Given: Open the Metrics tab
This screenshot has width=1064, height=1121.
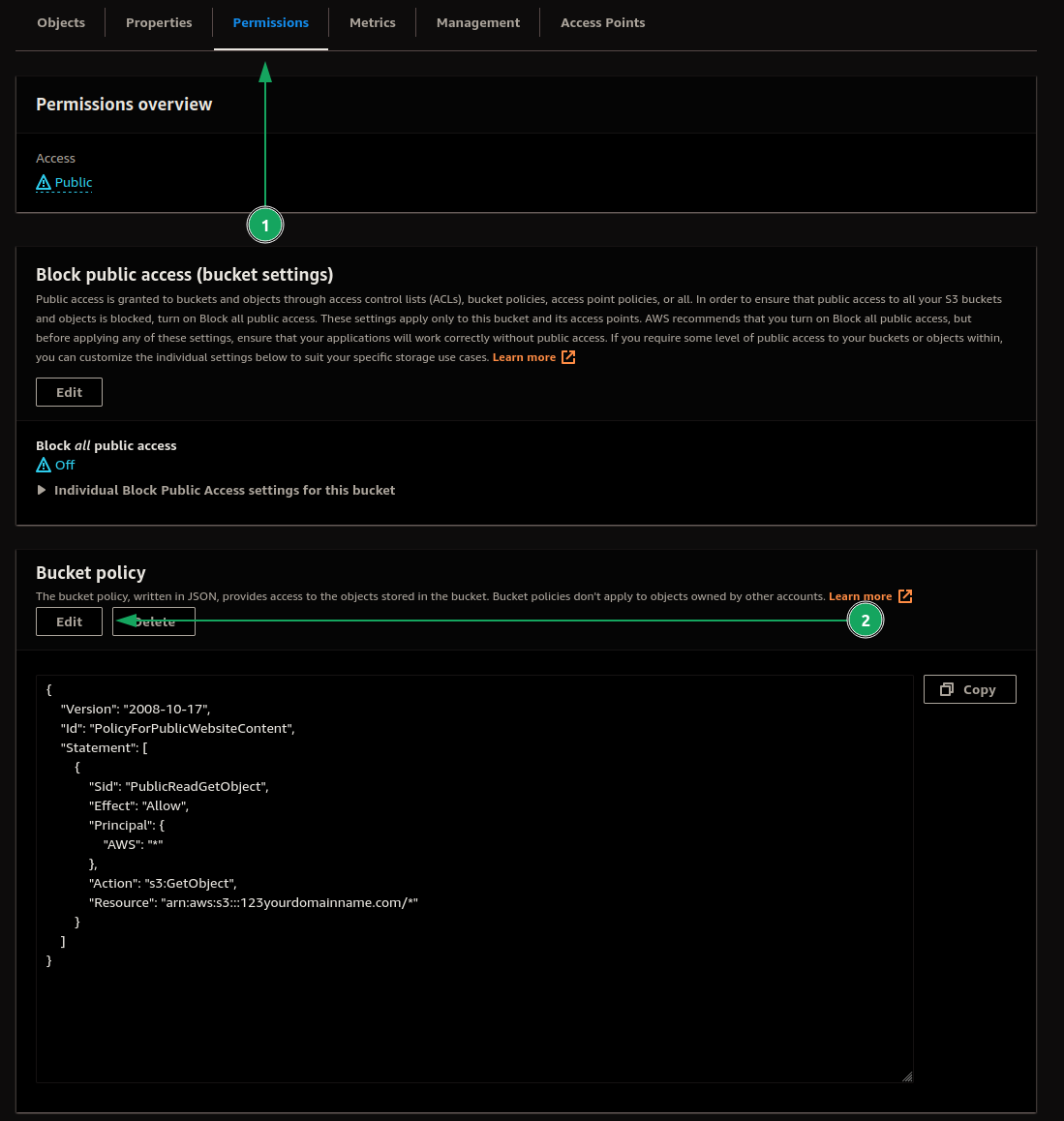Looking at the screenshot, I should click(373, 23).
